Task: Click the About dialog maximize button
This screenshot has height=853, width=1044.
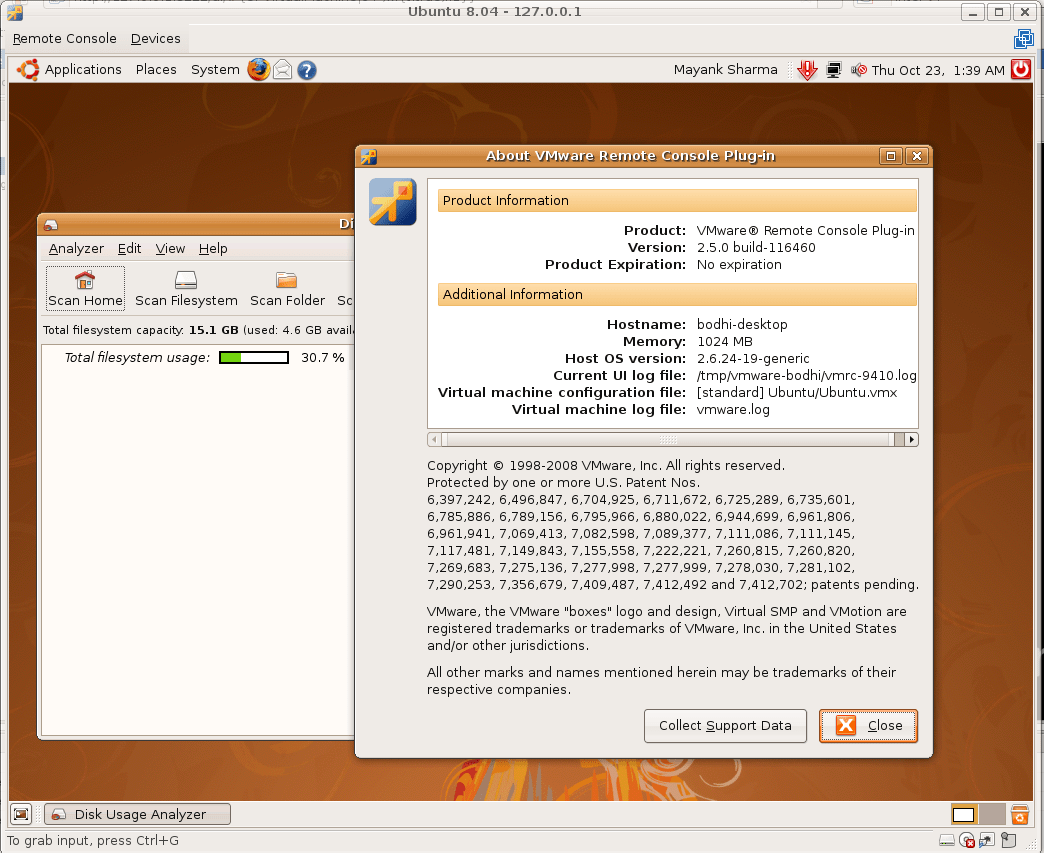Action: [890, 156]
